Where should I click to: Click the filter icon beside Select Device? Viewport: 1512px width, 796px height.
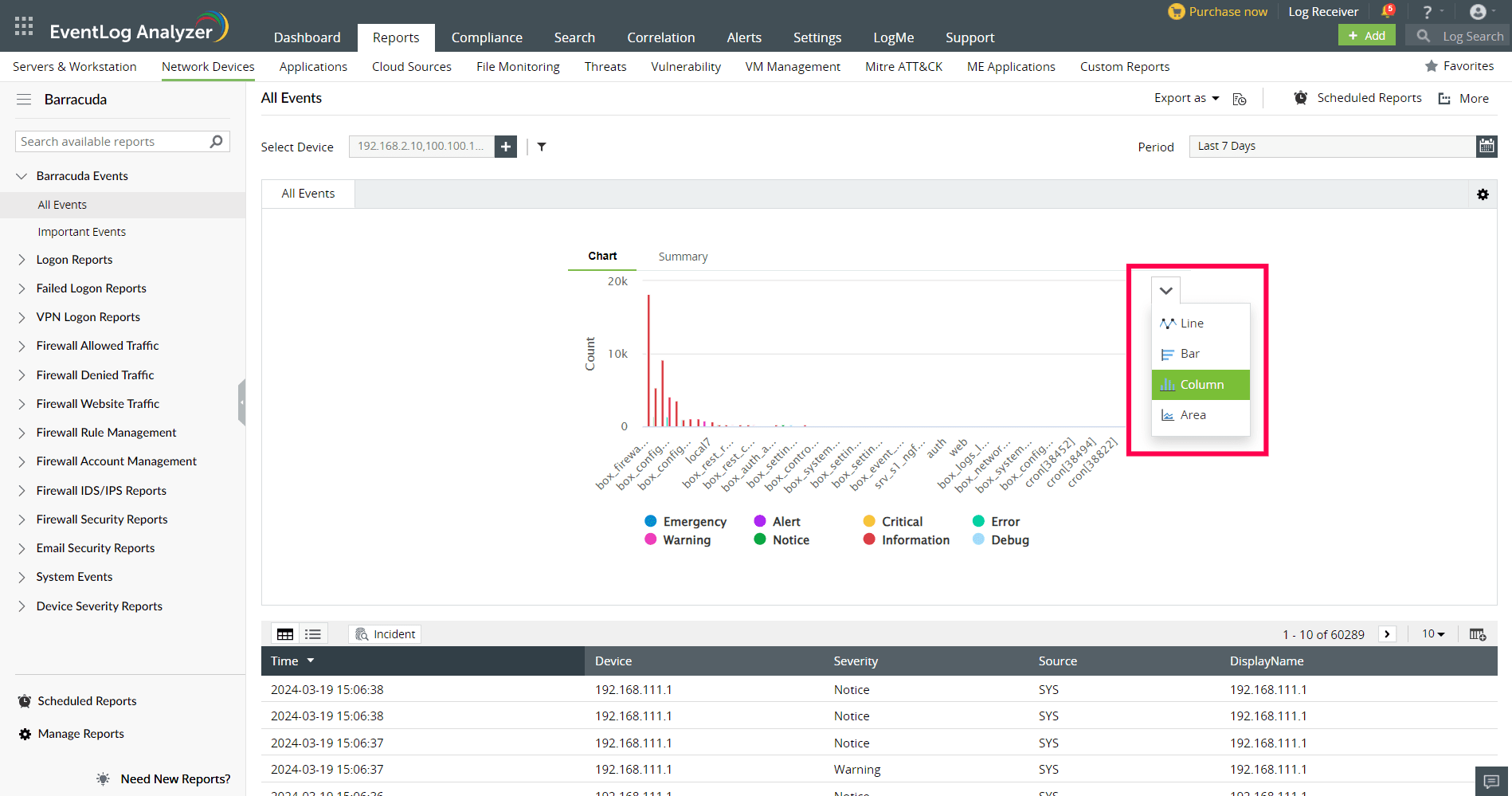tap(543, 147)
